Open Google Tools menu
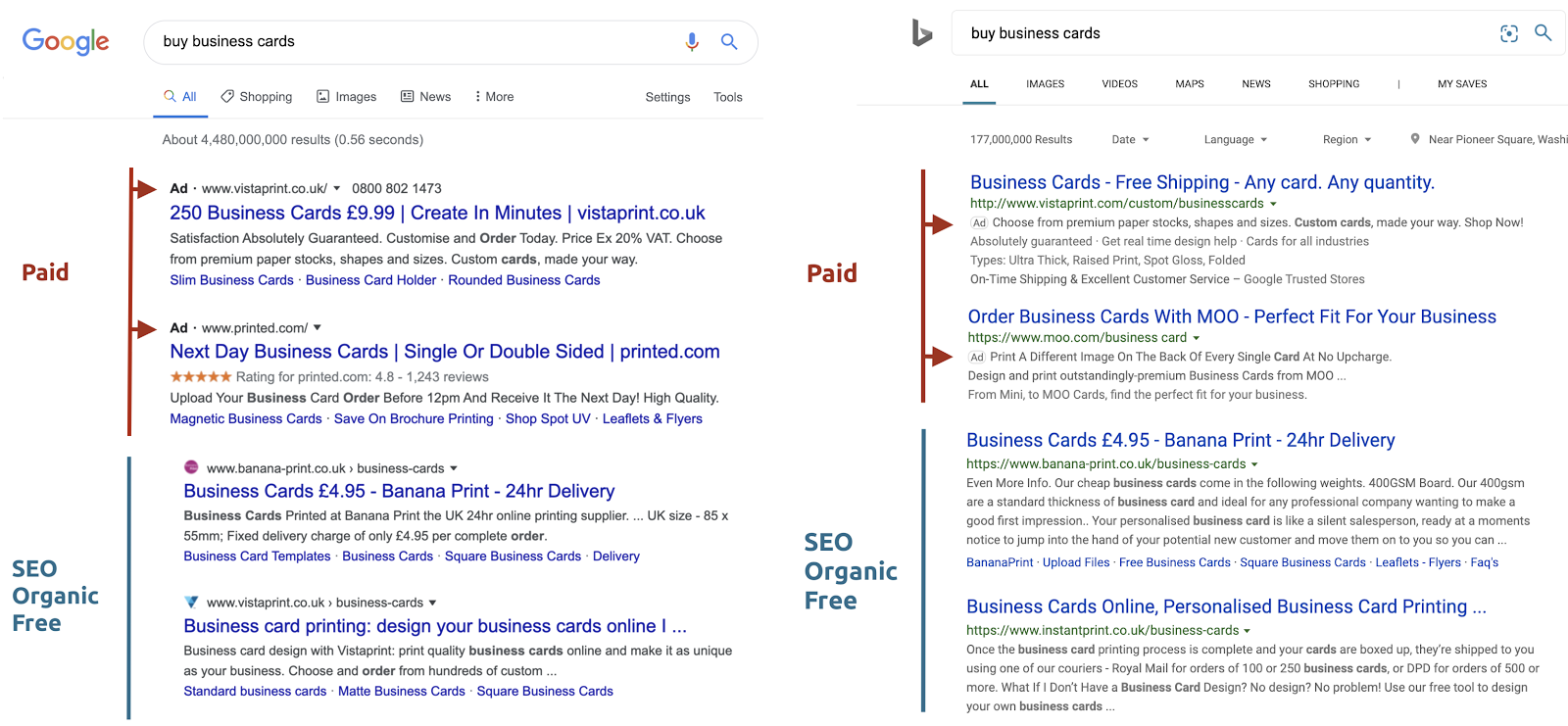 [728, 97]
